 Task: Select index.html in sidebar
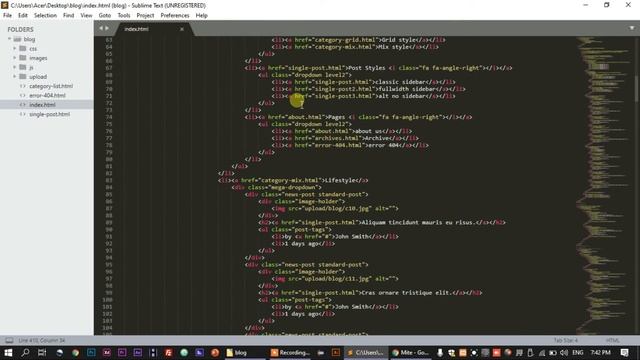(x=42, y=105)
